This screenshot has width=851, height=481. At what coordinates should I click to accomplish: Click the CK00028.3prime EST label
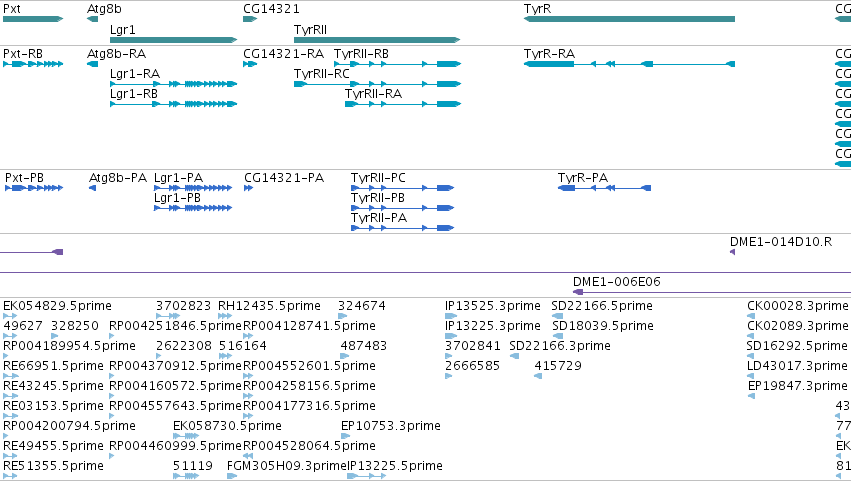(798, 306)
